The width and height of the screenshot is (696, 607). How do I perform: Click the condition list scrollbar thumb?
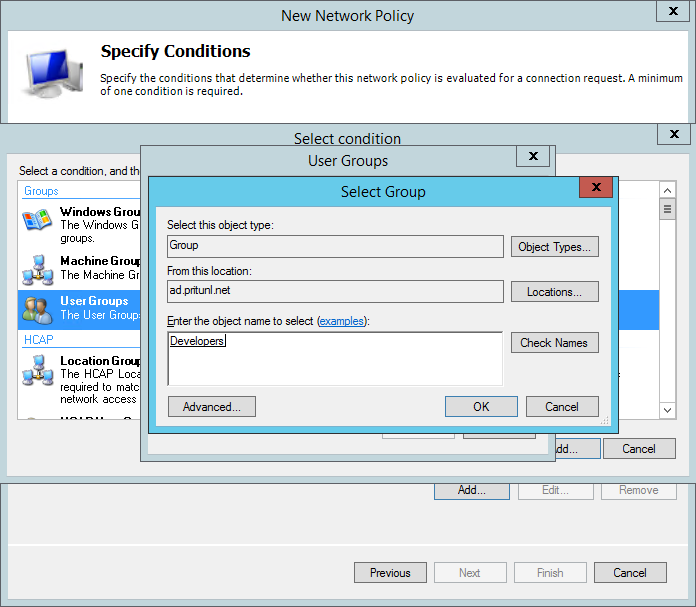tap(667, 209)
